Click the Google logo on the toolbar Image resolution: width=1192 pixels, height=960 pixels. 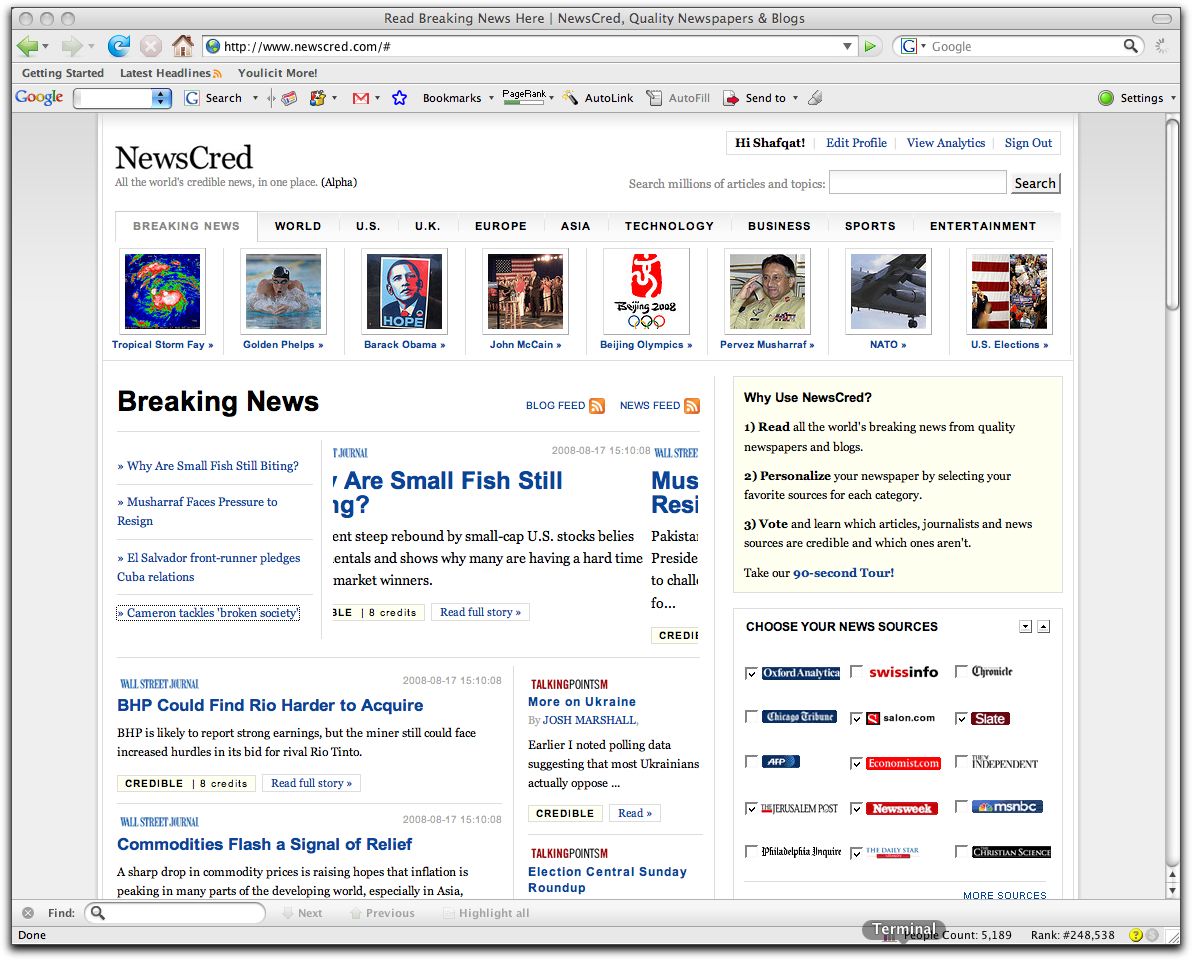pyautogui.click(x=39, y=97)
